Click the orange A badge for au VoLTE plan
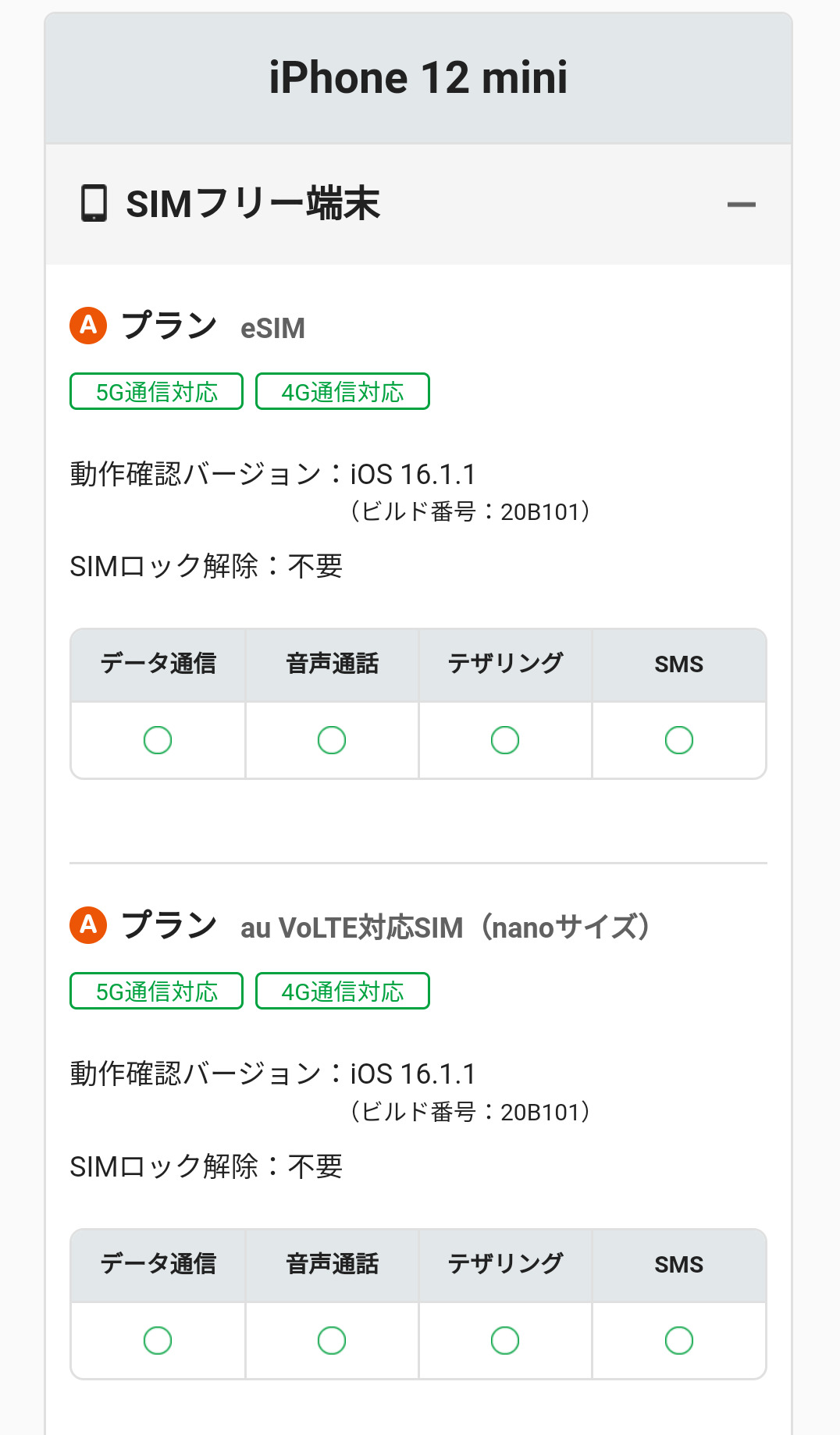This screenshot has width=840, height=1435. coord(88,925)
